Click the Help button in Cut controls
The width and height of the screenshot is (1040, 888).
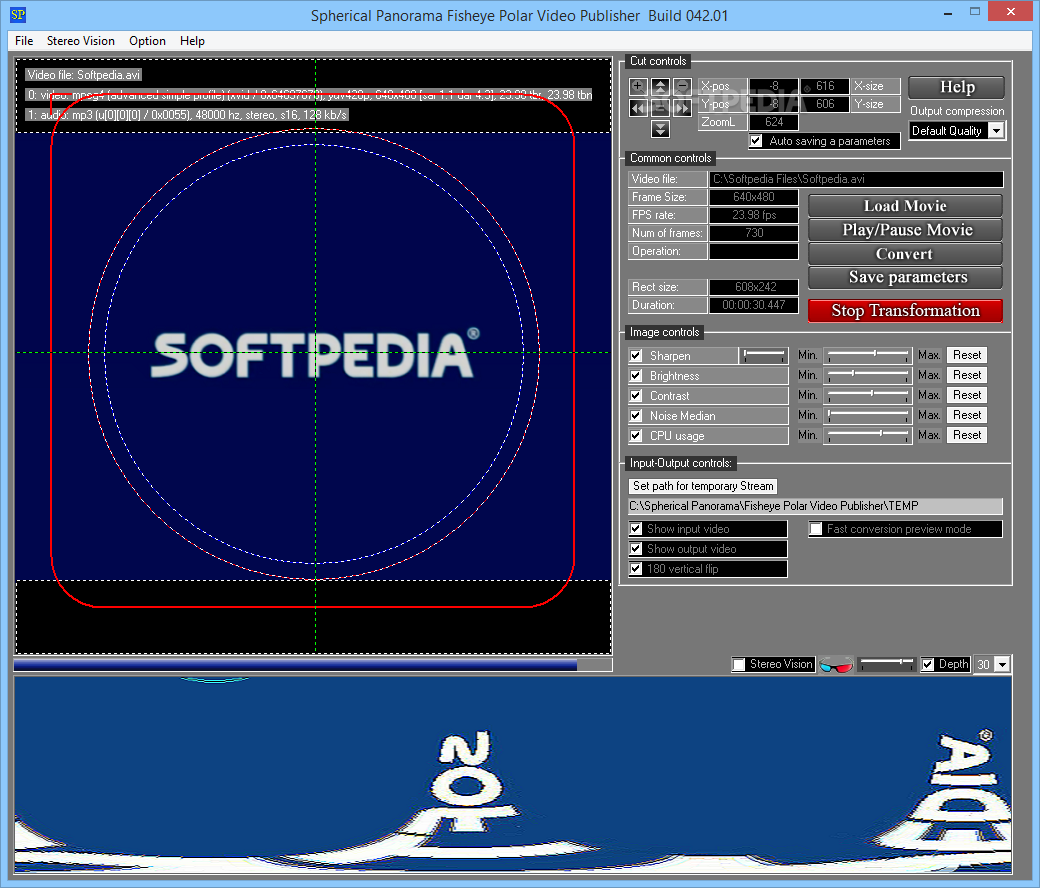click(956, 87)
